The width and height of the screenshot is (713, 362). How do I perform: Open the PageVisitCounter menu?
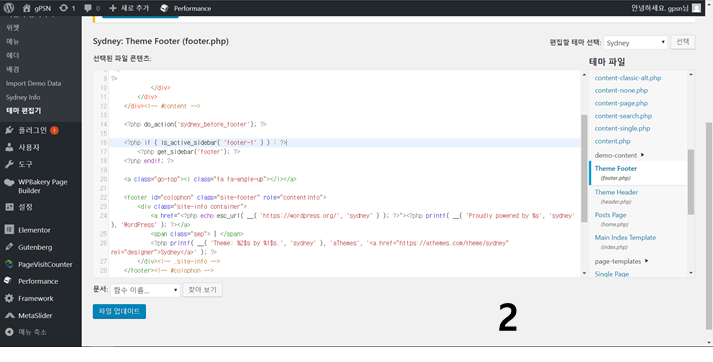coord(40,264)
